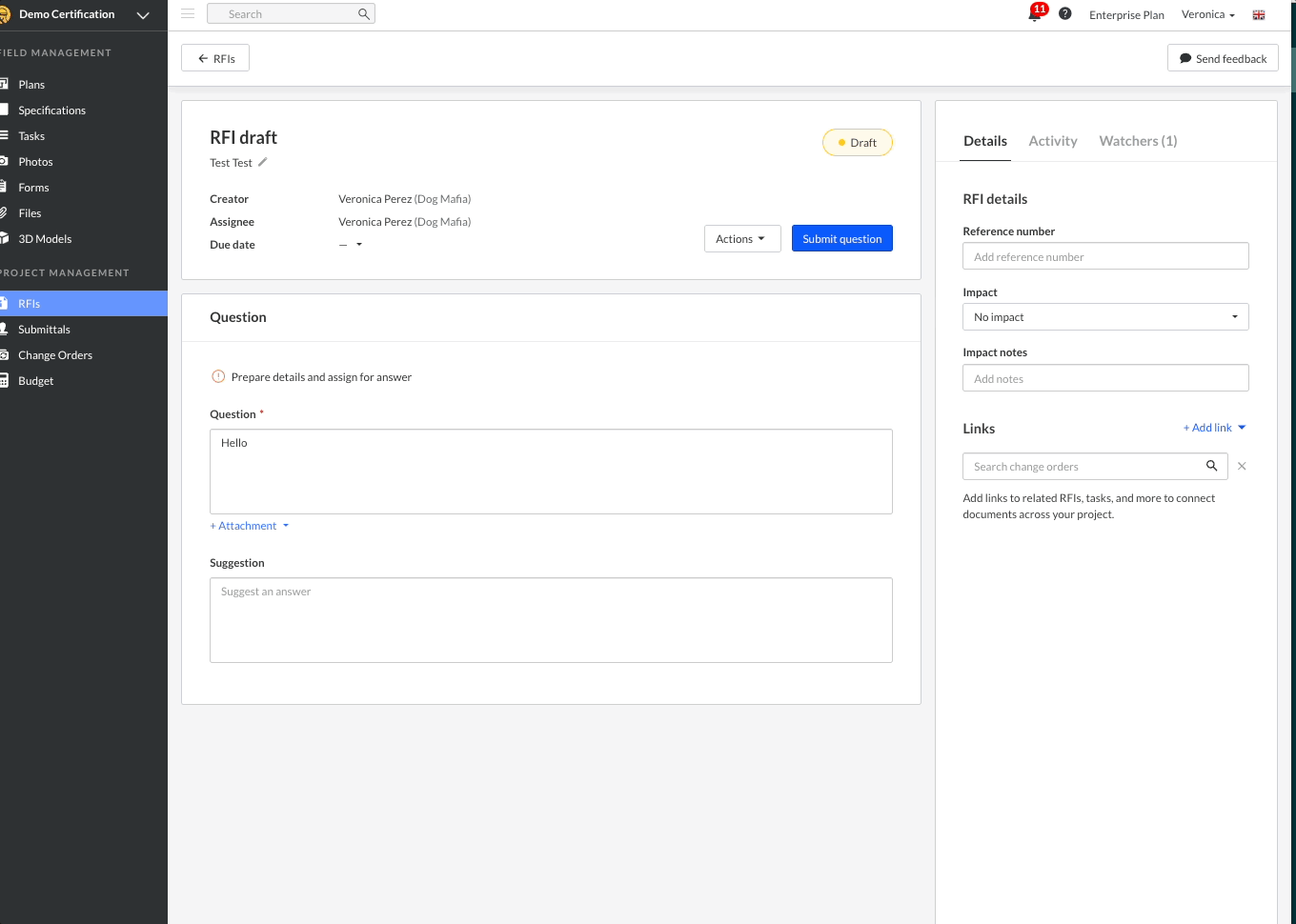Clear the change orders search with the X
The height and width of the screenshot is (924, 1296).
(1242, 466)
